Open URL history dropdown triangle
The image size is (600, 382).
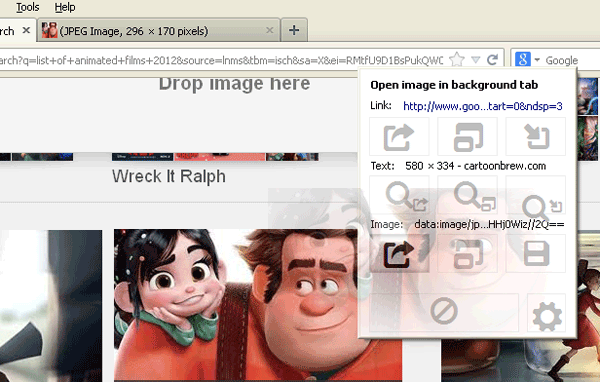pos(475,60)
